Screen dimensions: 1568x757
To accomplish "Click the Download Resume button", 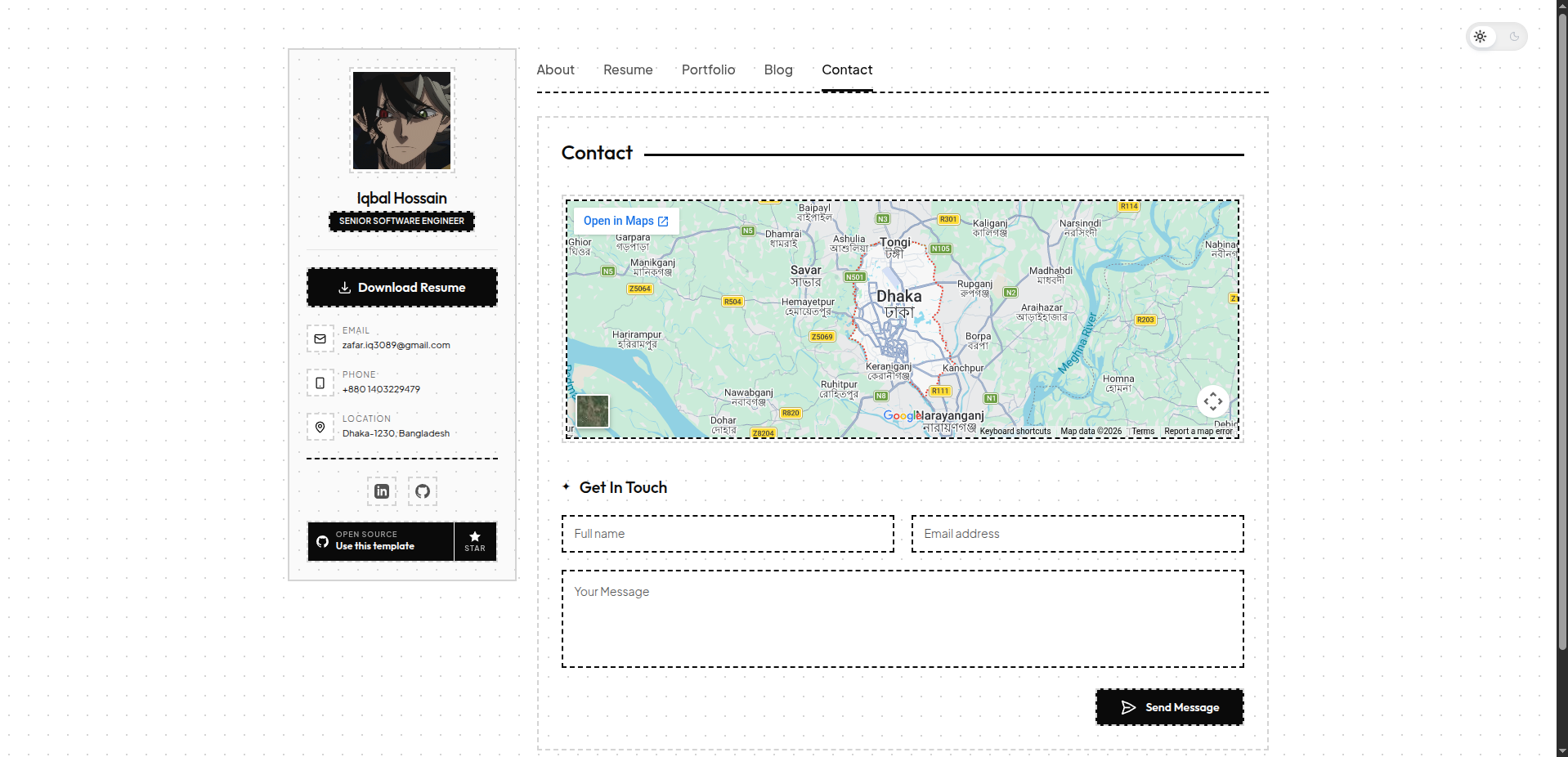I will coord(402,288).
